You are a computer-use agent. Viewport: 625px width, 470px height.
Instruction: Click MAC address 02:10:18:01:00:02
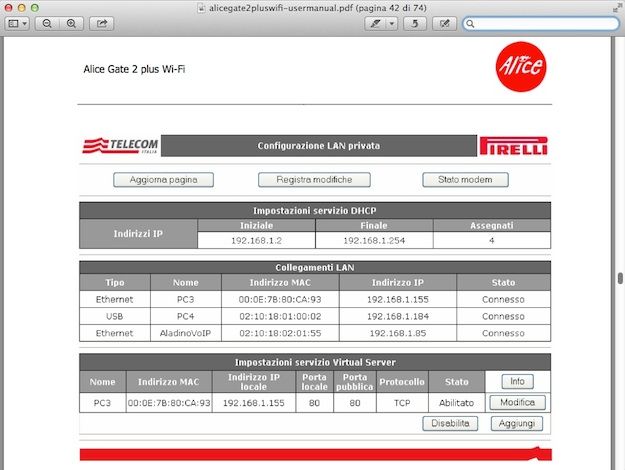coord(280,317)
